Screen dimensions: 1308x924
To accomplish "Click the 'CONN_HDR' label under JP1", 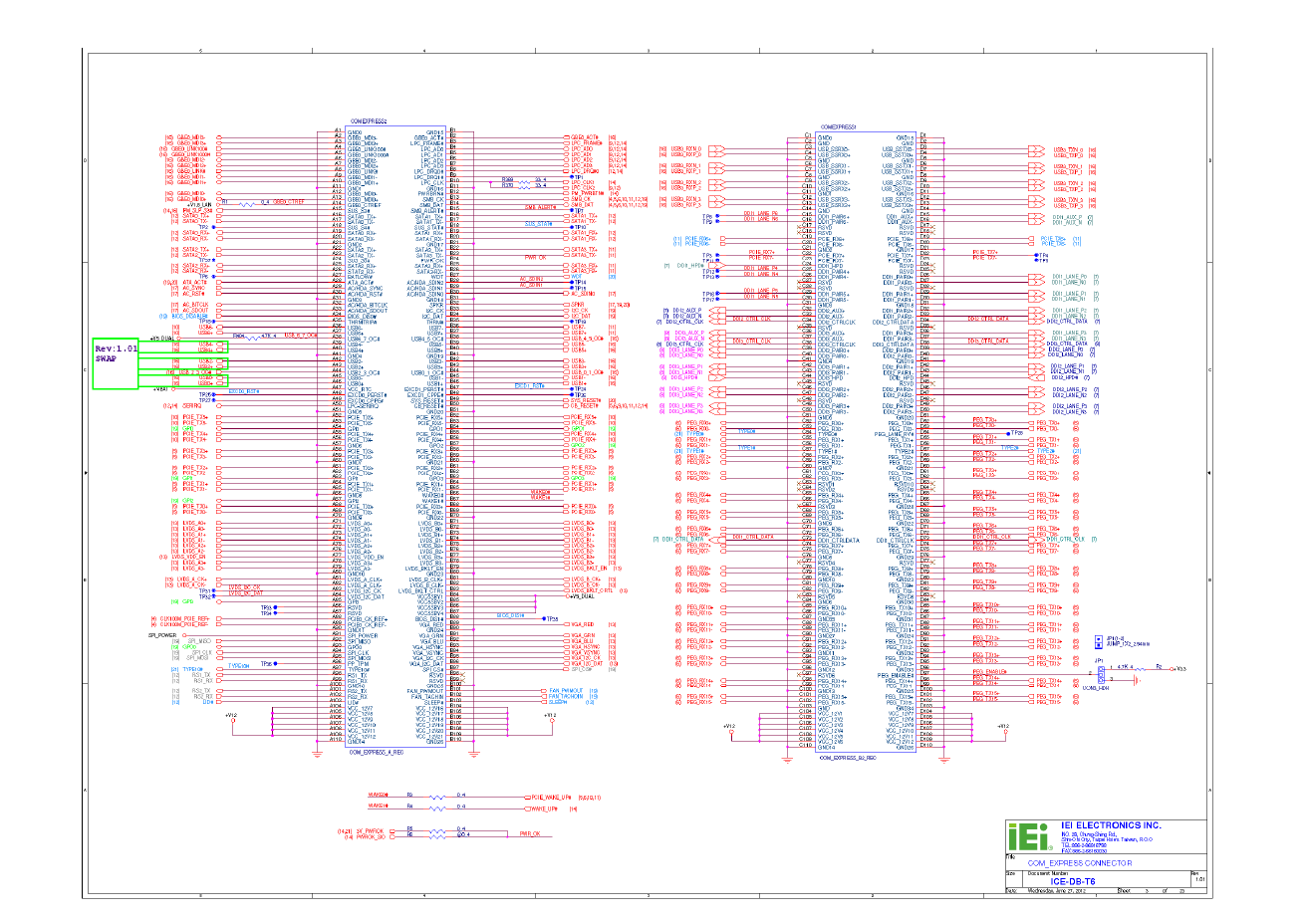I will click(1096, 688).
